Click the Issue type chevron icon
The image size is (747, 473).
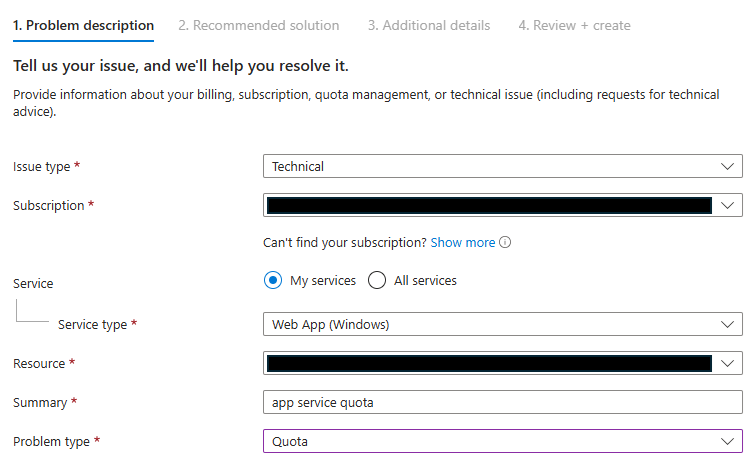[727, 166]
